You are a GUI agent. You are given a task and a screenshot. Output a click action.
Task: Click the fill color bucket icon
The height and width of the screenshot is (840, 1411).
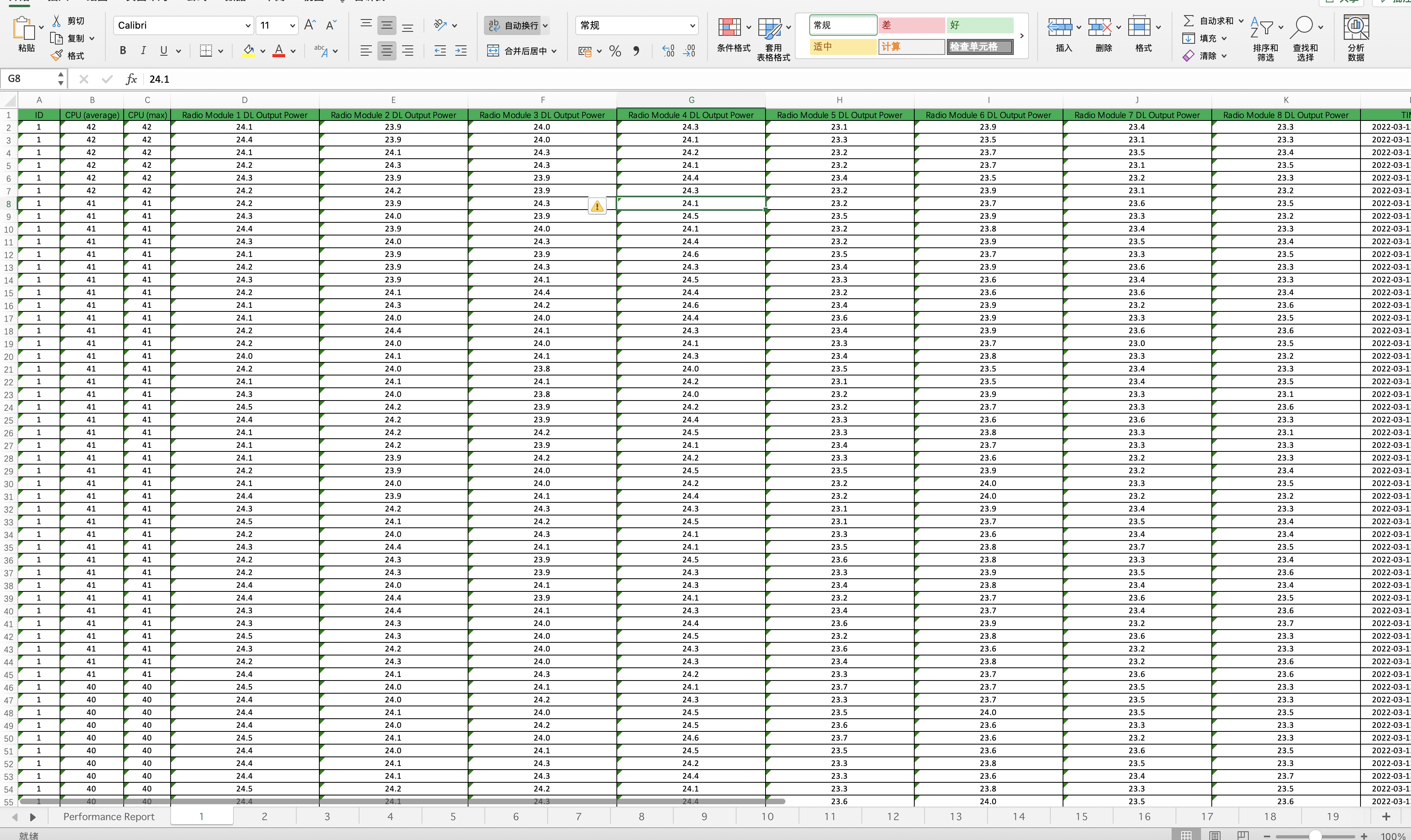coord(248,51)
